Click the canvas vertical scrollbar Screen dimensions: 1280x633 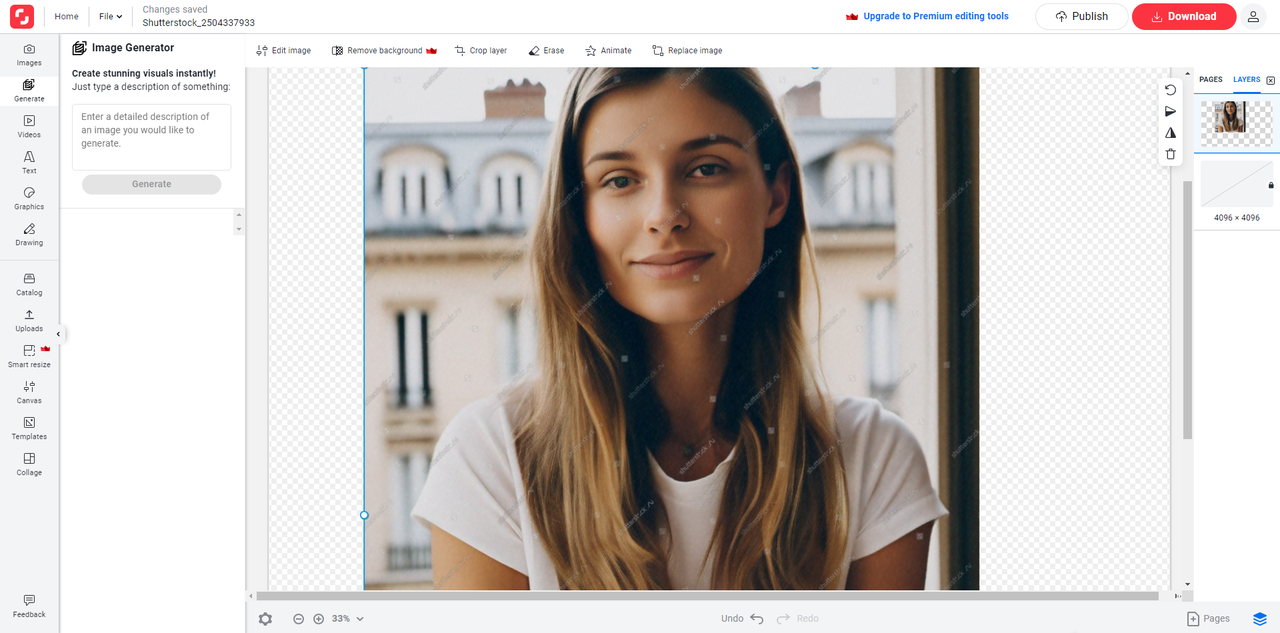pos(1187,310)
